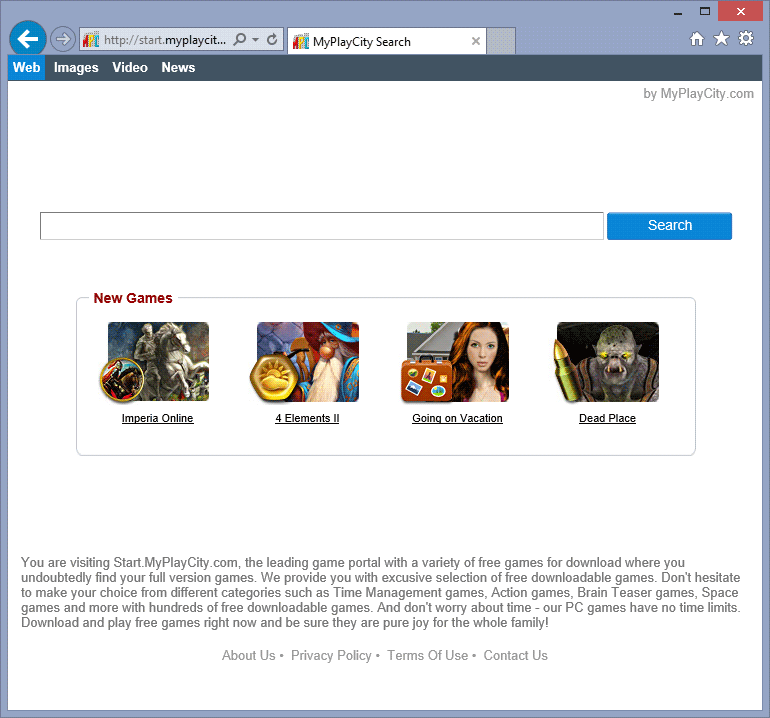Go back with the browser back arrow
770x718 pixels.
pyautogui.click(x=28, y=39)
